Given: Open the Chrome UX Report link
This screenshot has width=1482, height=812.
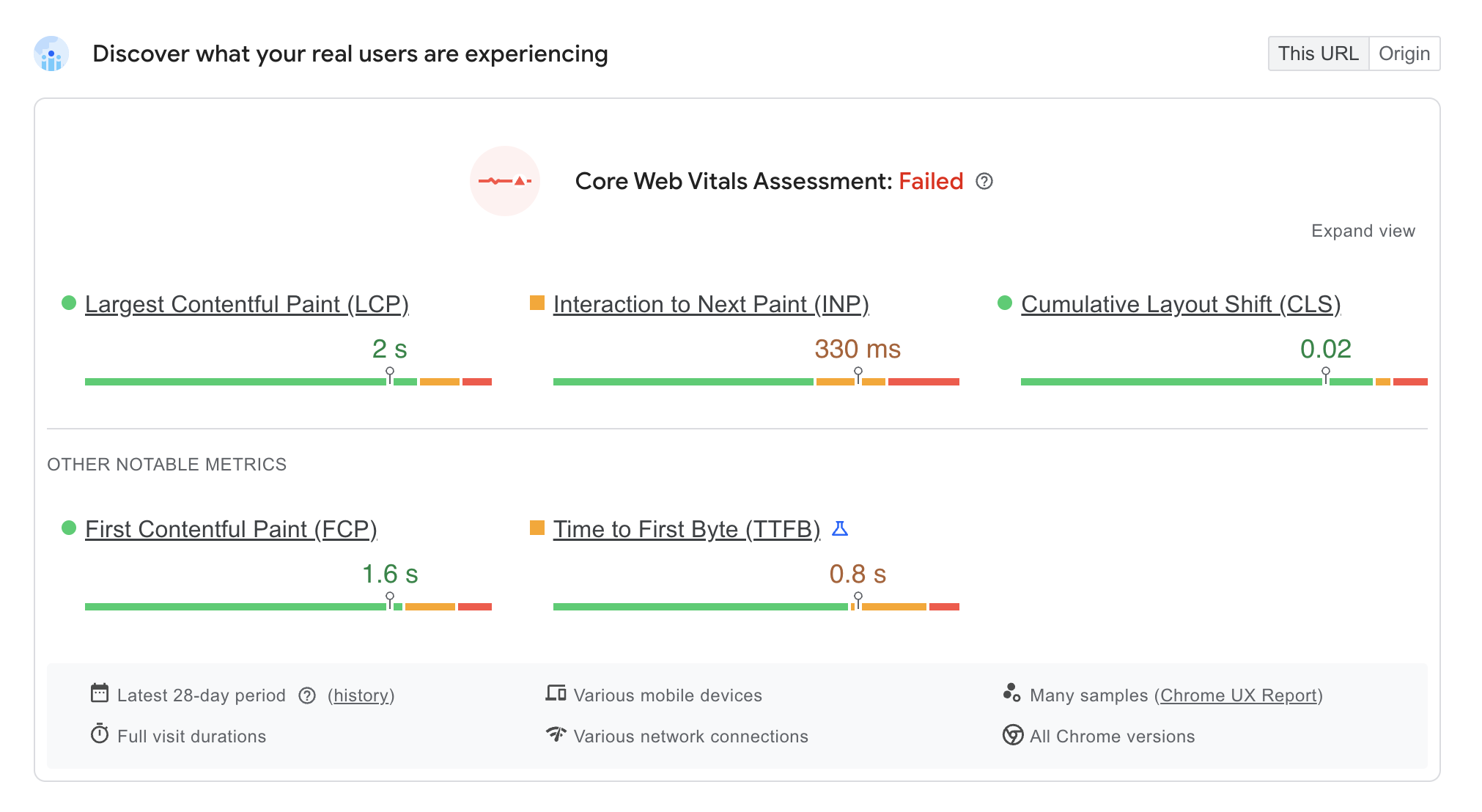Looking at the screenshot, I should (1239, 695).
